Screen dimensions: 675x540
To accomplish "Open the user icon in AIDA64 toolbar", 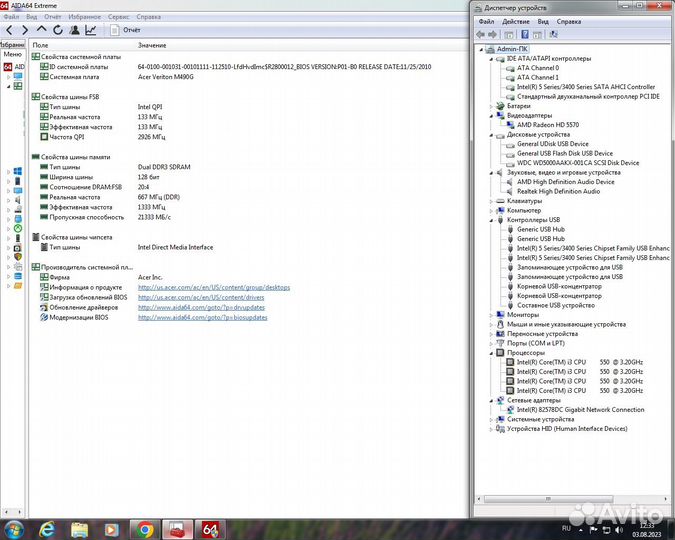I will [x=74, y=30].
